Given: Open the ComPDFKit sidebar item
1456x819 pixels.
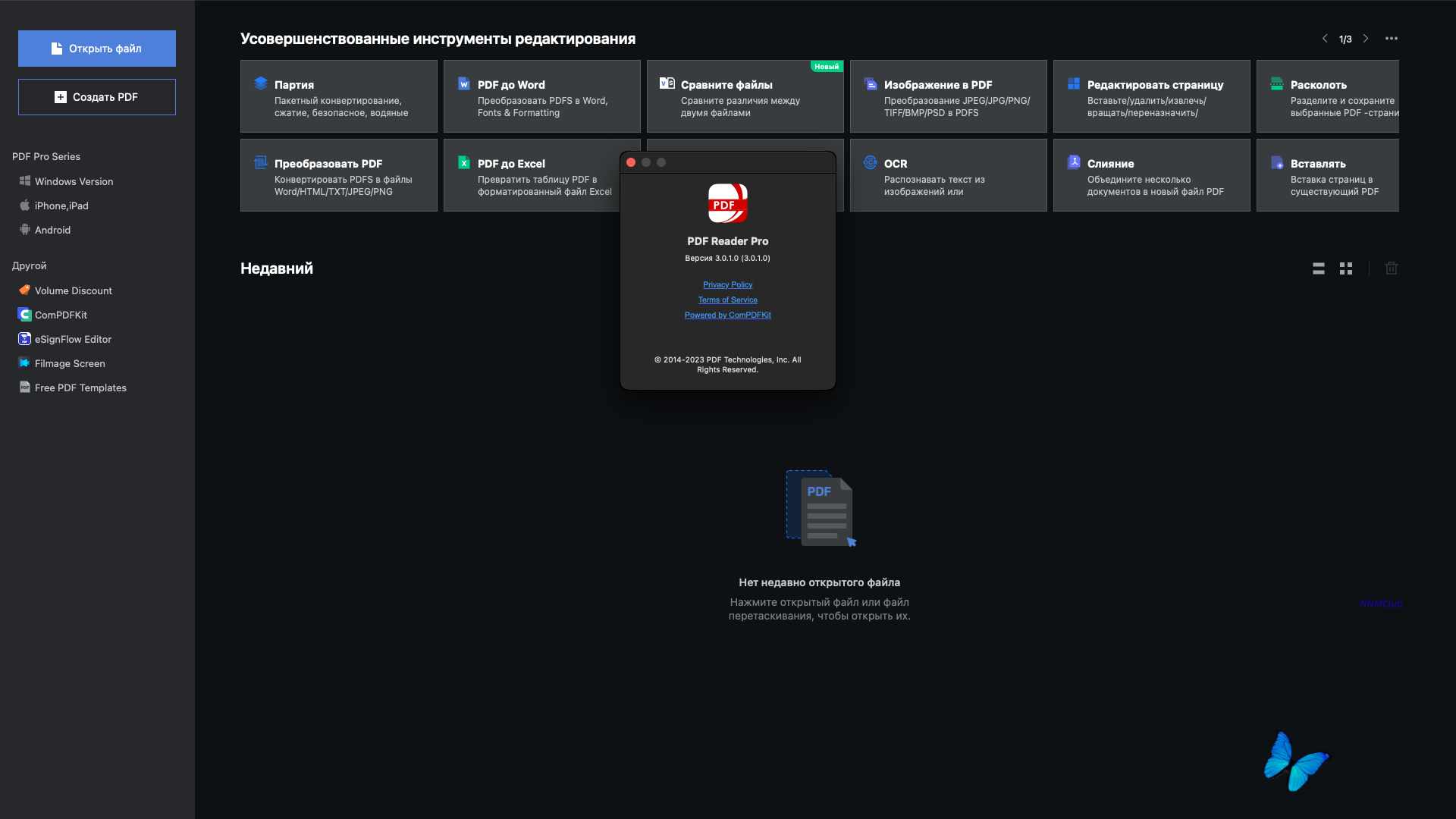Looking at the screenshot, I should click(61, 315).
